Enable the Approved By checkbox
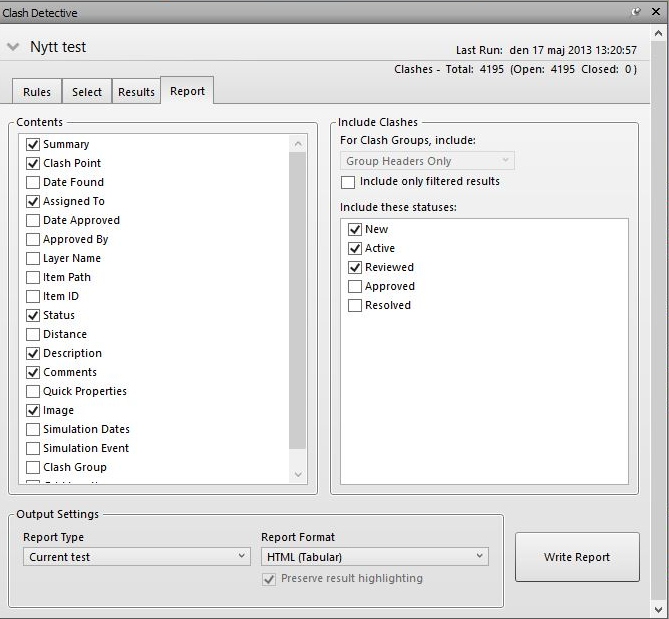 [33, 239]
